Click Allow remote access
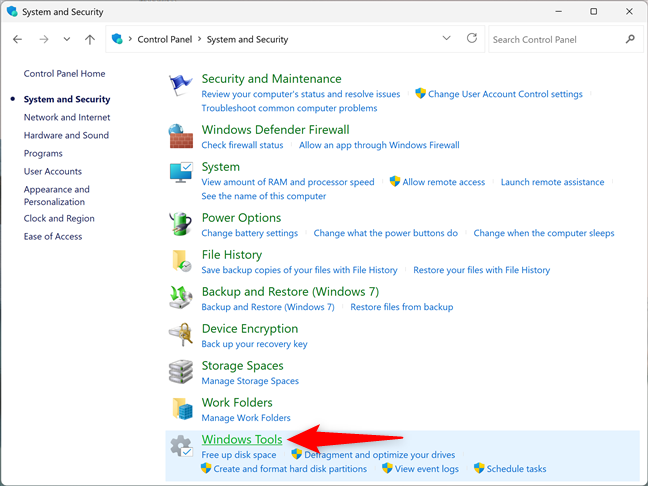Viewport: 648px width, 486px height. point(443,182)
